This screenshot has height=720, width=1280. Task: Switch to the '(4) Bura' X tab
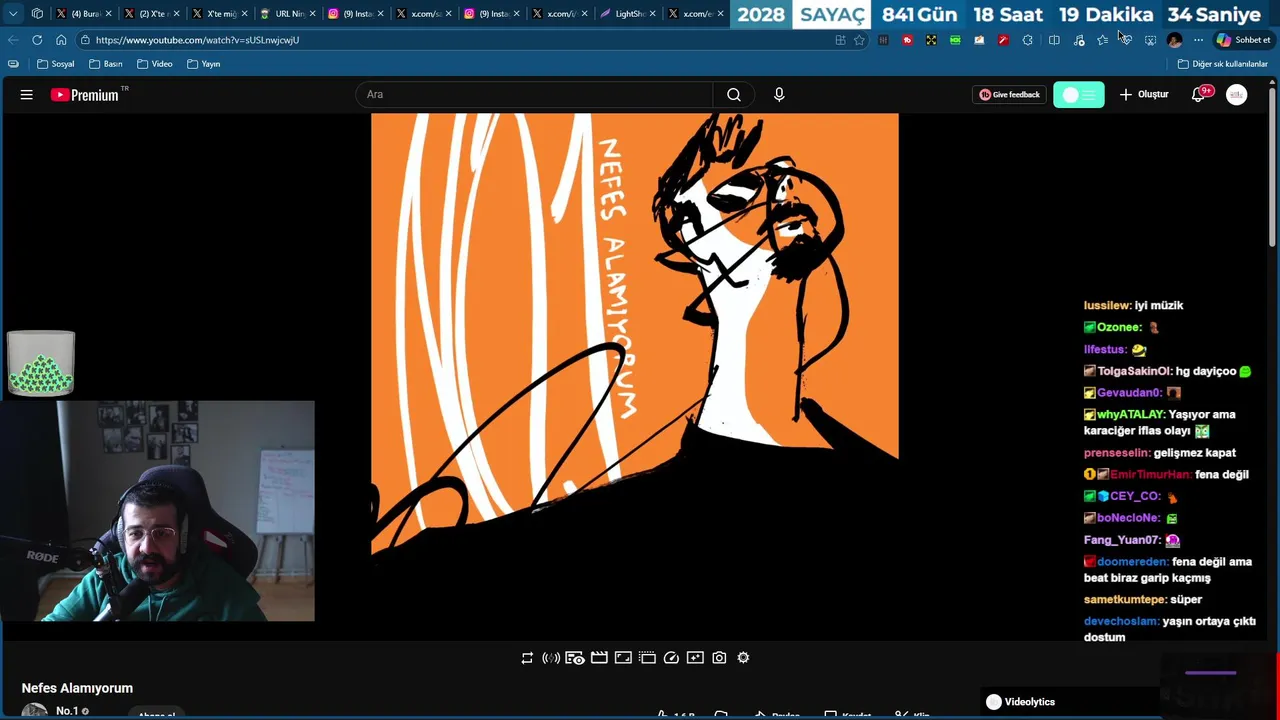82,14
